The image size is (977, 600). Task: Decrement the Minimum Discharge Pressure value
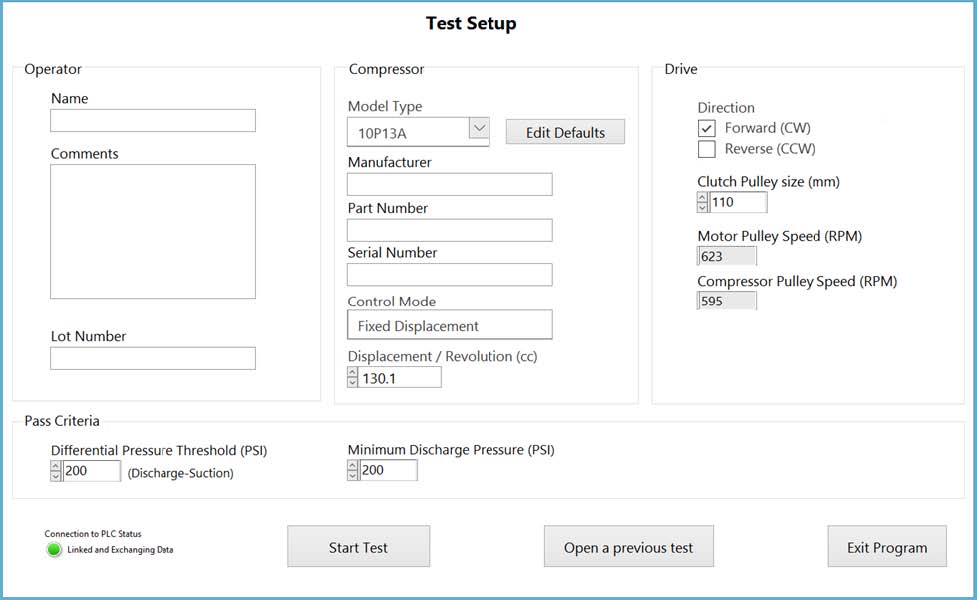pyautogui.click(x=352, y=475)
